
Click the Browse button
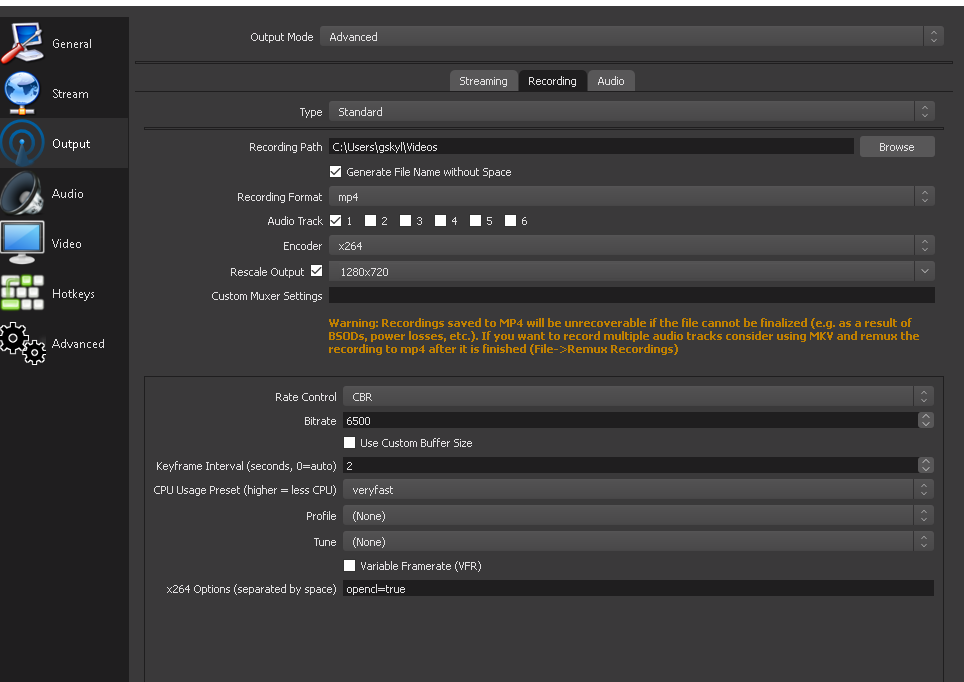coord(897,146)
